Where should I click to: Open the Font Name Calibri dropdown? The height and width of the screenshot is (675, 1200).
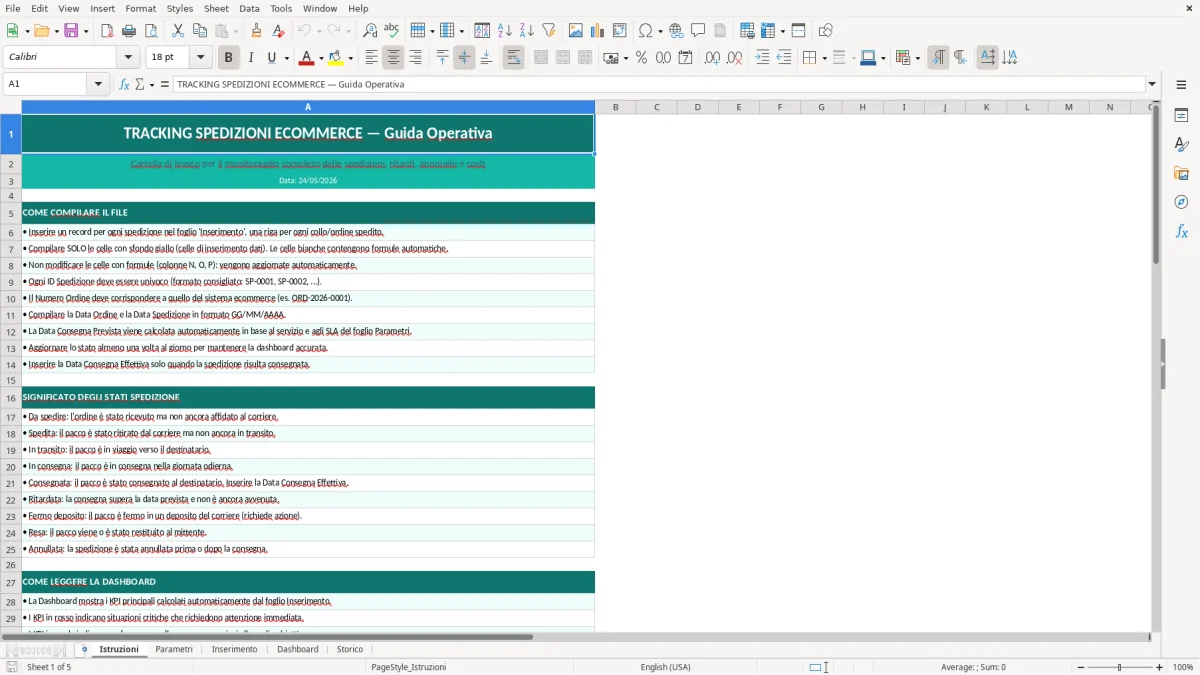(128, 58)
